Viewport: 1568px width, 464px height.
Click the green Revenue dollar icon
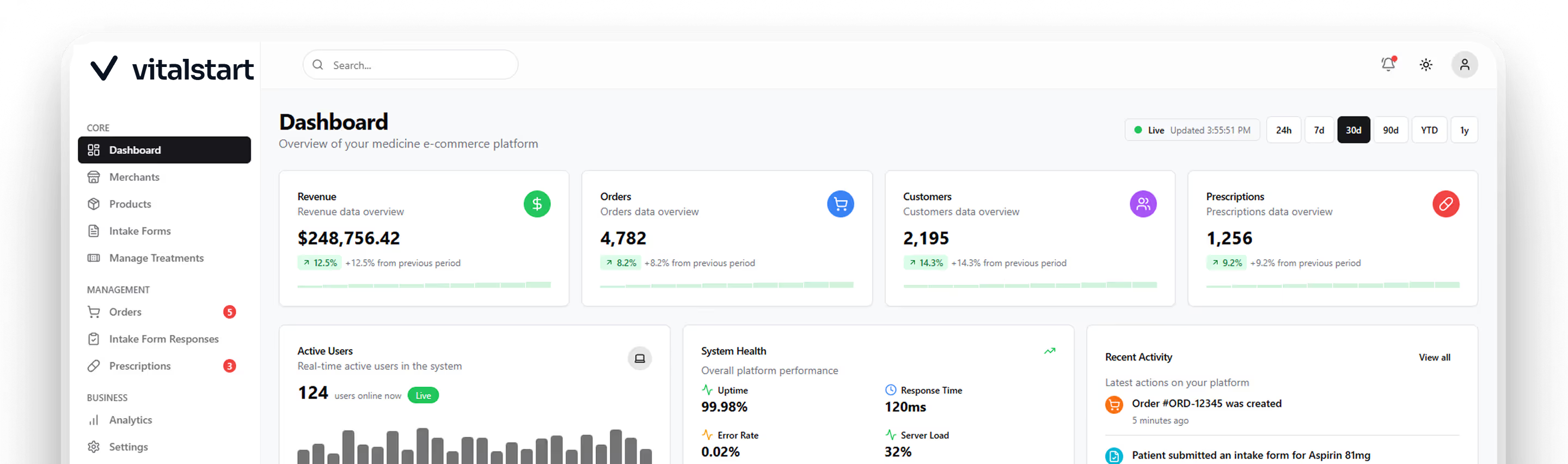(x=537, y=204)
